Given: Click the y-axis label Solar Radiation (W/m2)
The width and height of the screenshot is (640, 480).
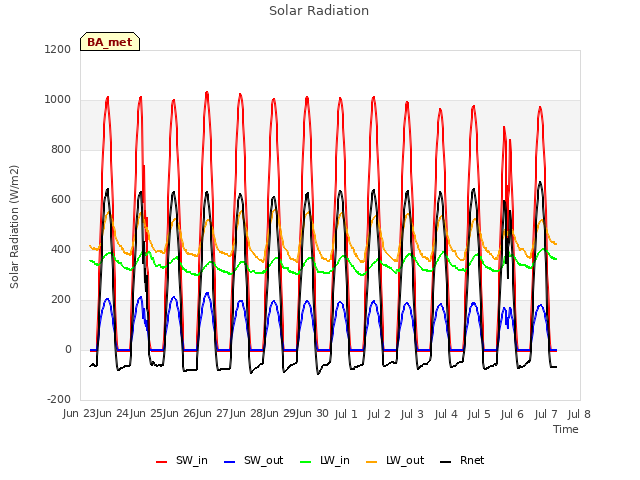Looking at the screenshot, I should tap(14, 227).
